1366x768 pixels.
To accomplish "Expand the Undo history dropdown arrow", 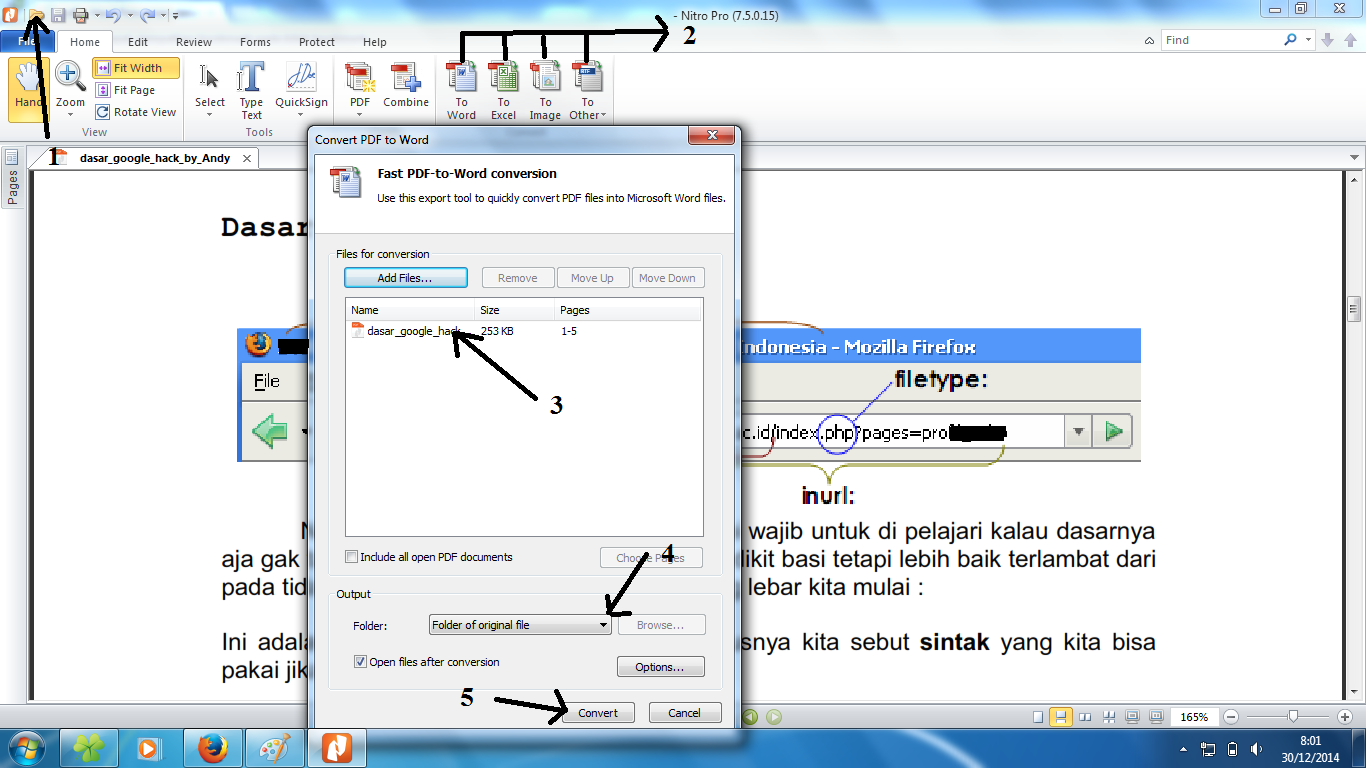I will click(130, 15).
